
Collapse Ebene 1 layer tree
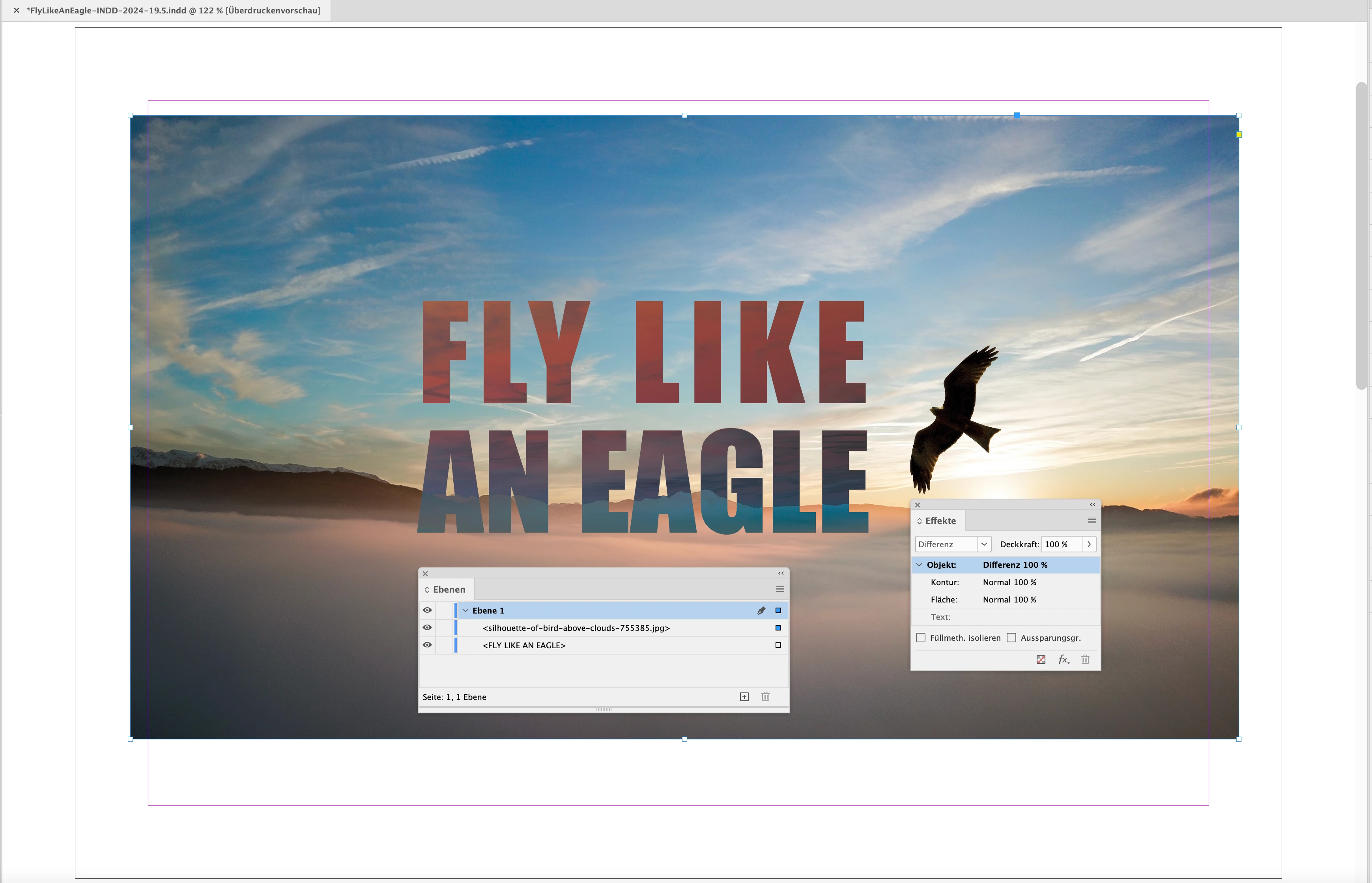click(465, 611)
